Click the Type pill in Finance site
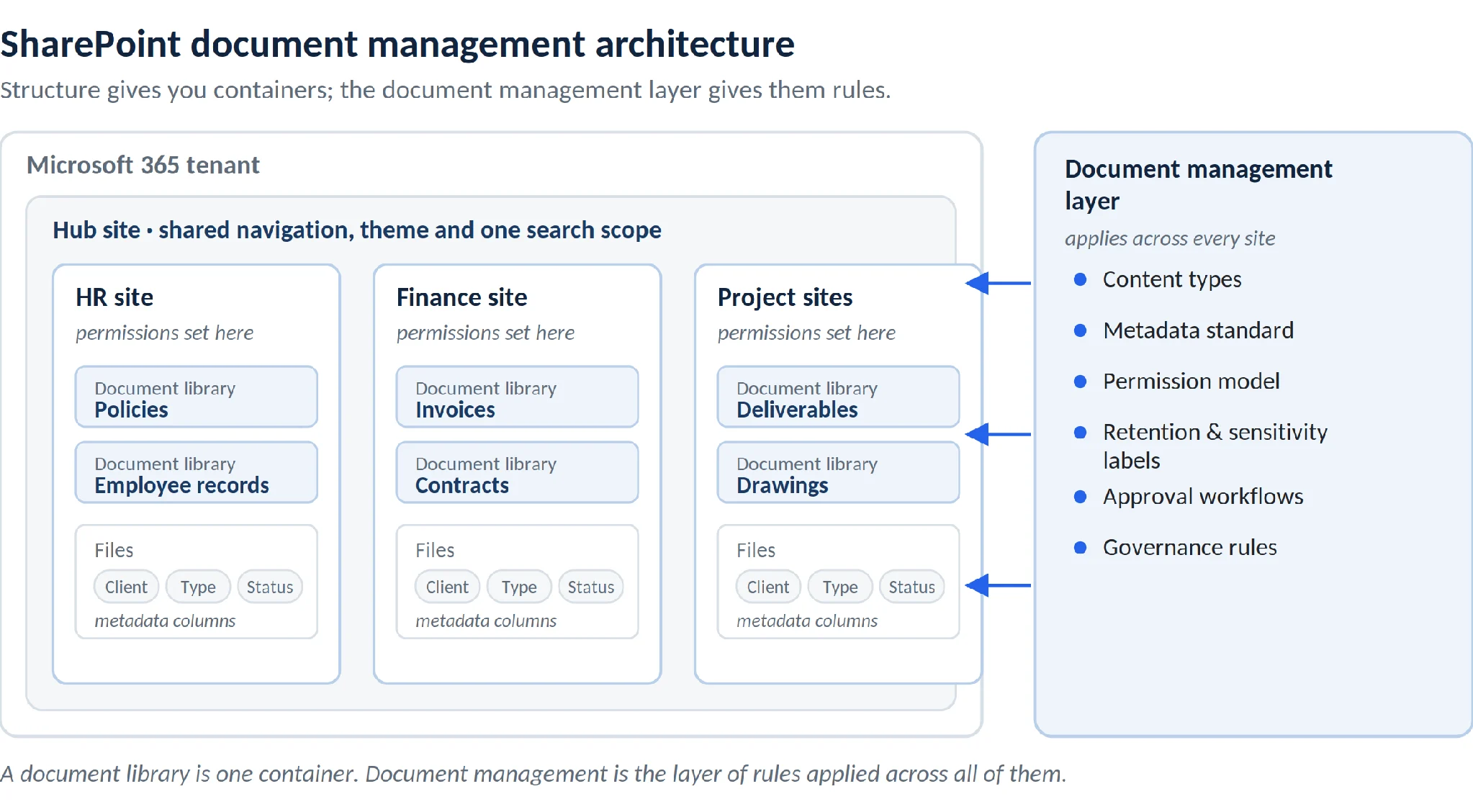 519,587
